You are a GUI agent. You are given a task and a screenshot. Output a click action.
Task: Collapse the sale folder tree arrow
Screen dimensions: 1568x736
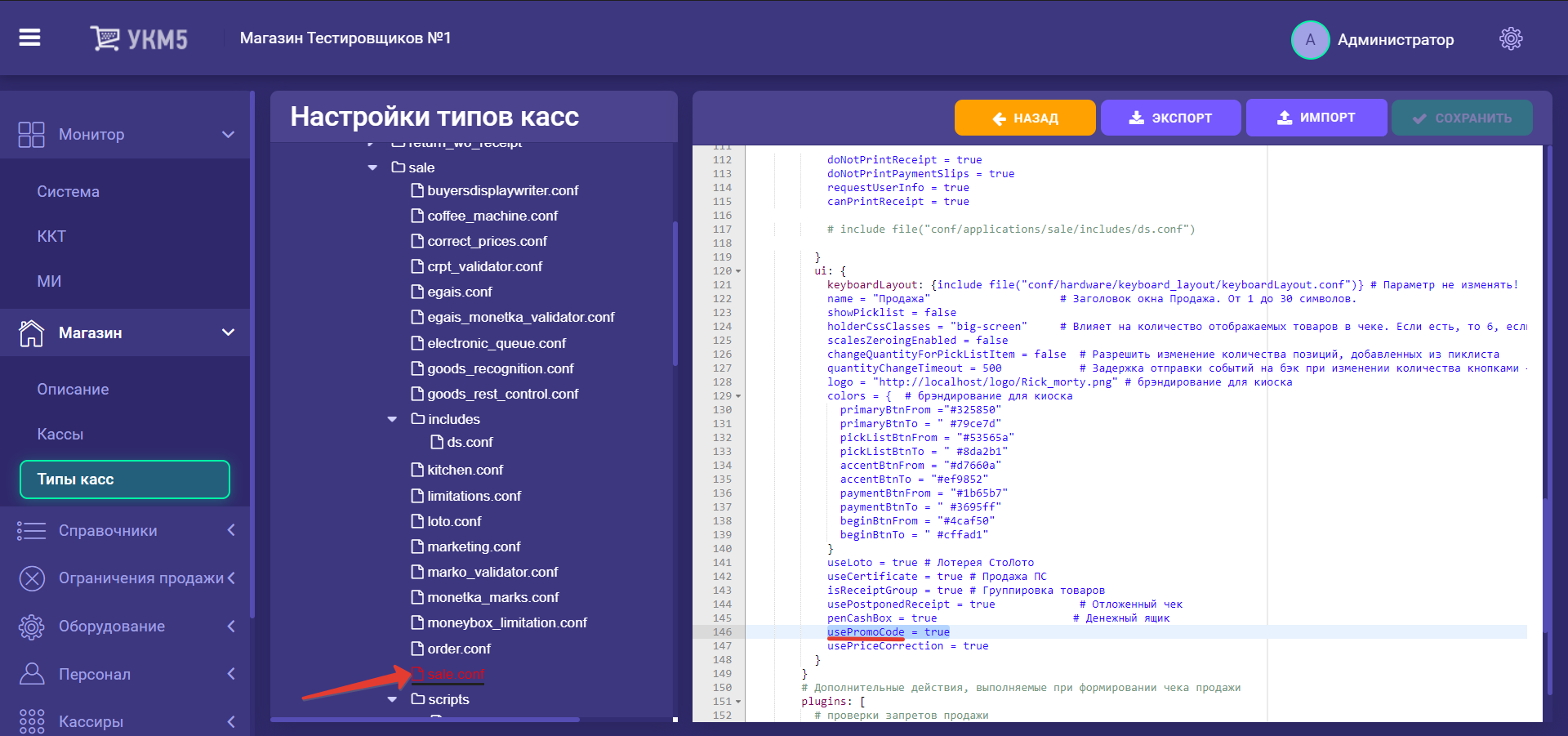[x=372, y=167]
